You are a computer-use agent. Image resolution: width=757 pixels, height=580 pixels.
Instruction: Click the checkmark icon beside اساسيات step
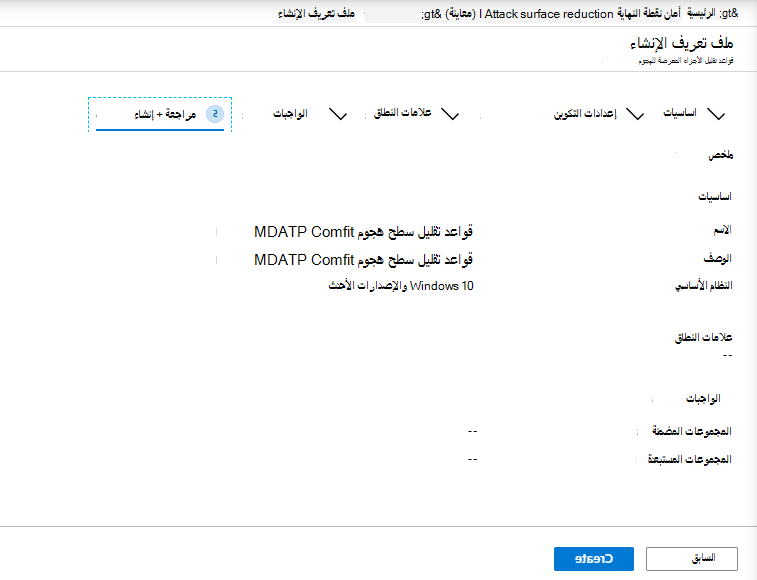point(716,115)
